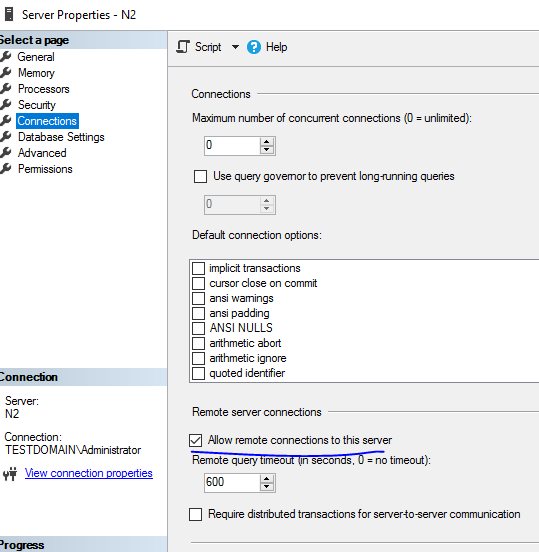Enable the query governor checkbox

[200, 176]
